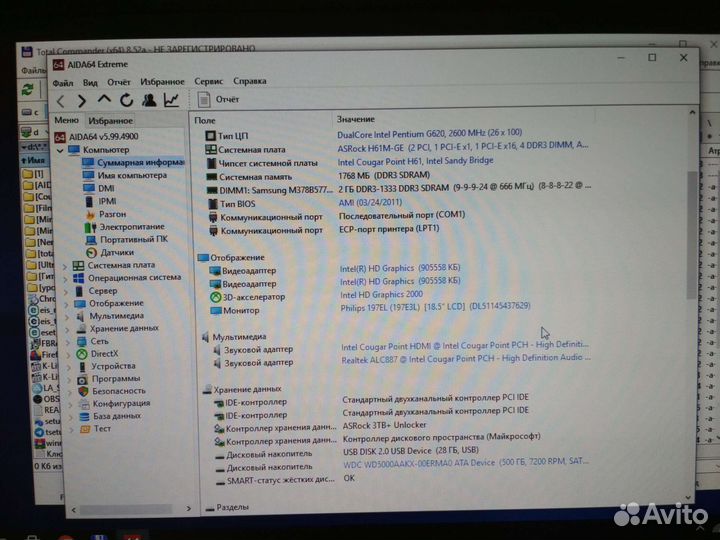This screenshot has height=540, width=720.
Task: Open the Датчики sensor icon item
Action: click(x=92, y=253)
